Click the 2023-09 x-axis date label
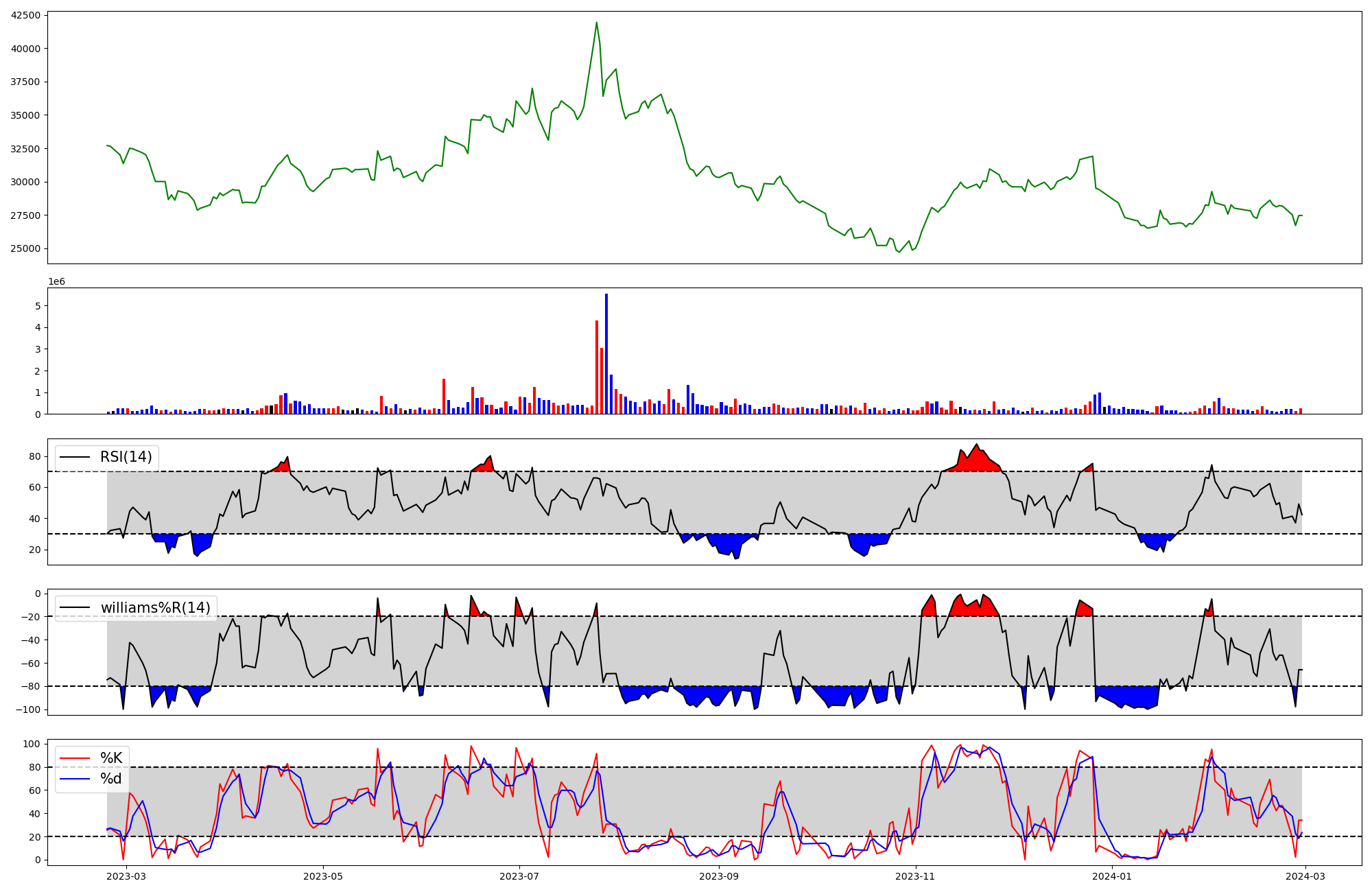Screen dimensions: 1372x892 (719, 876)
